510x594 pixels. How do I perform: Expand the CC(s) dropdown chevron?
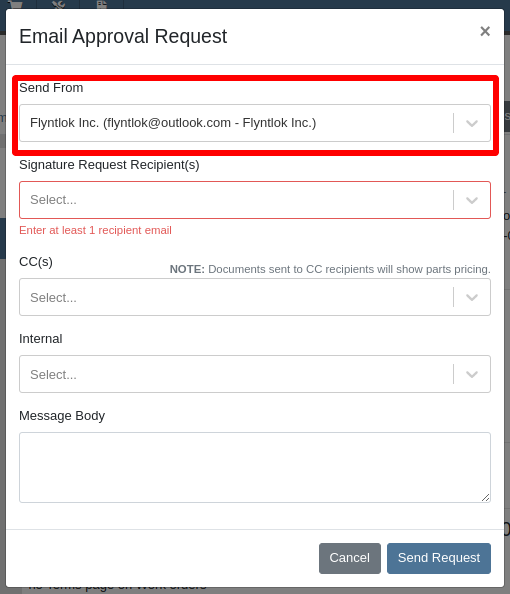pos(472,297)
